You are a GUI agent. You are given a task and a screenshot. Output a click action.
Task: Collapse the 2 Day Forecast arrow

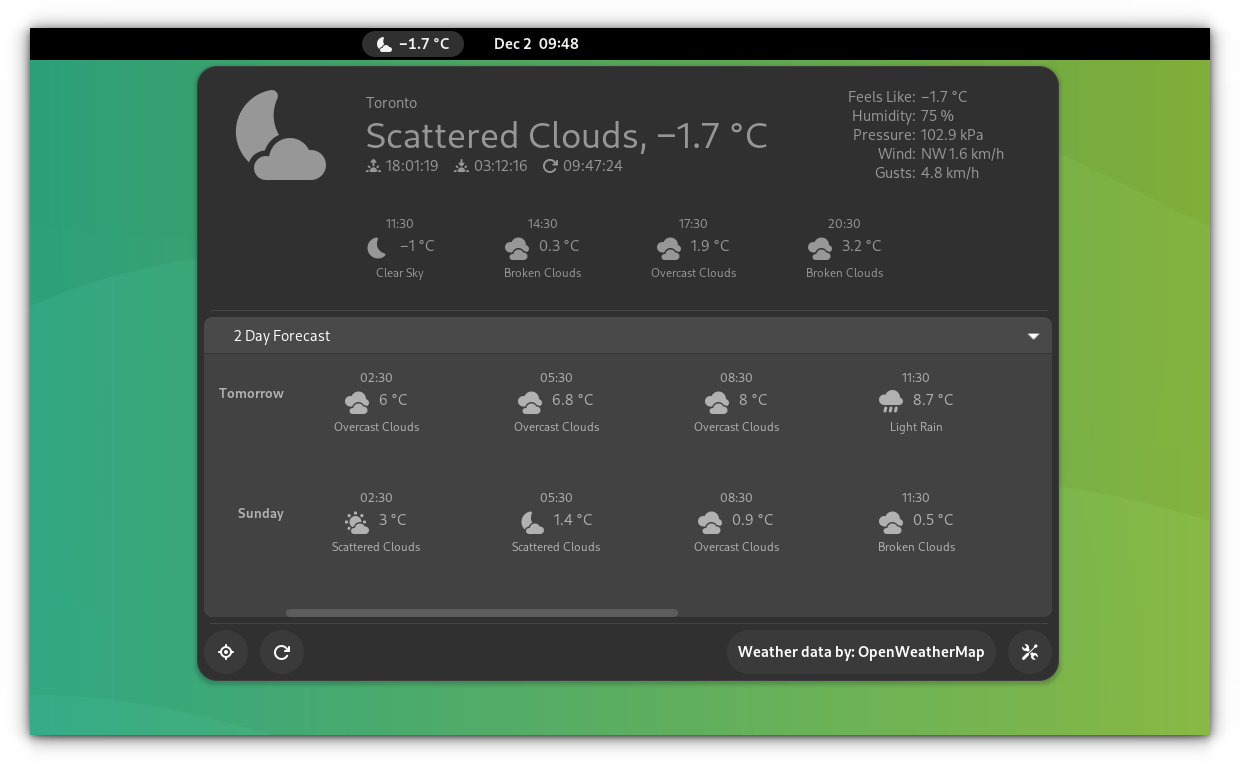coord(1033,336)
